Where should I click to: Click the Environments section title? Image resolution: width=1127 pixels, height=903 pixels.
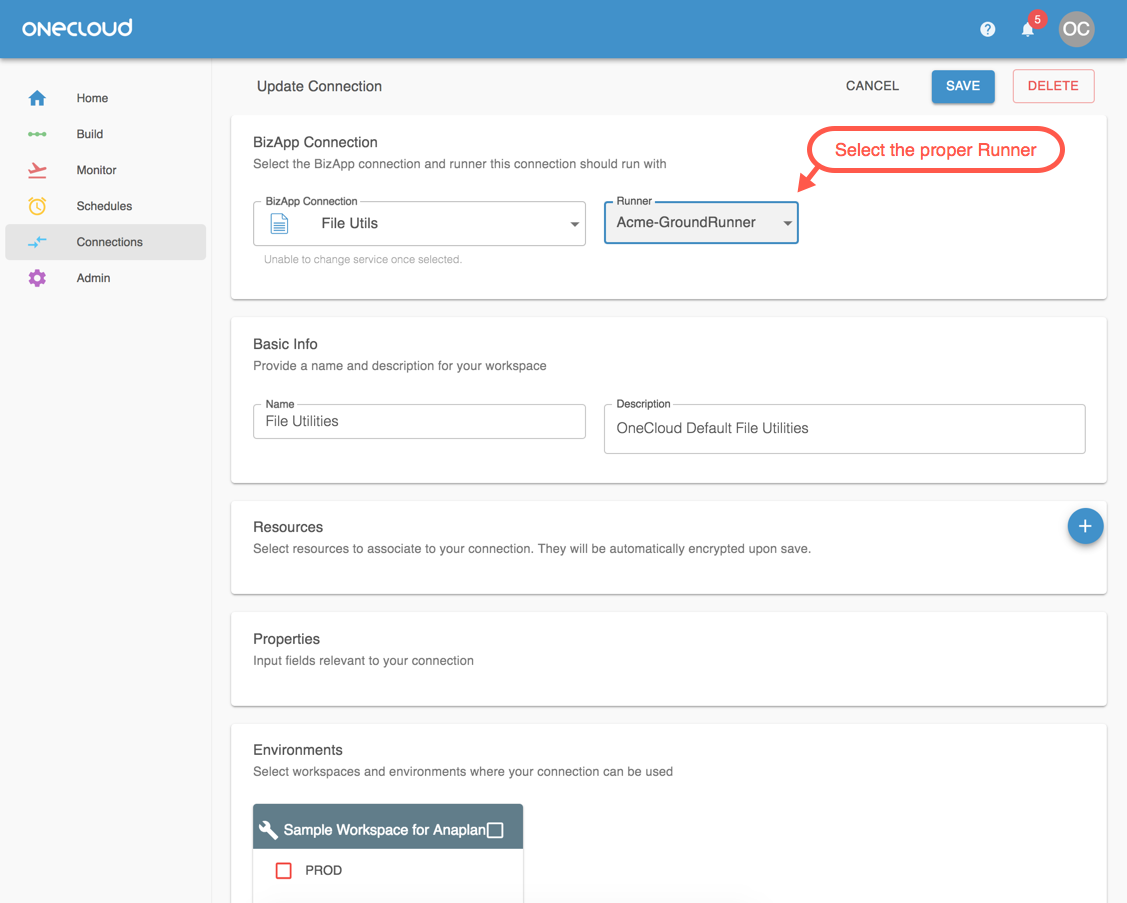click(298, 750)
